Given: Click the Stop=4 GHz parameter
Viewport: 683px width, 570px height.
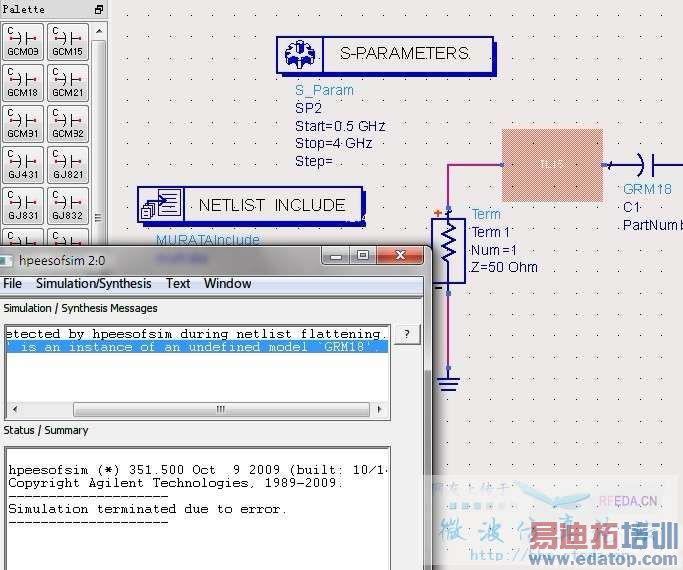Looking at the screenshot, I should [334, 143].
